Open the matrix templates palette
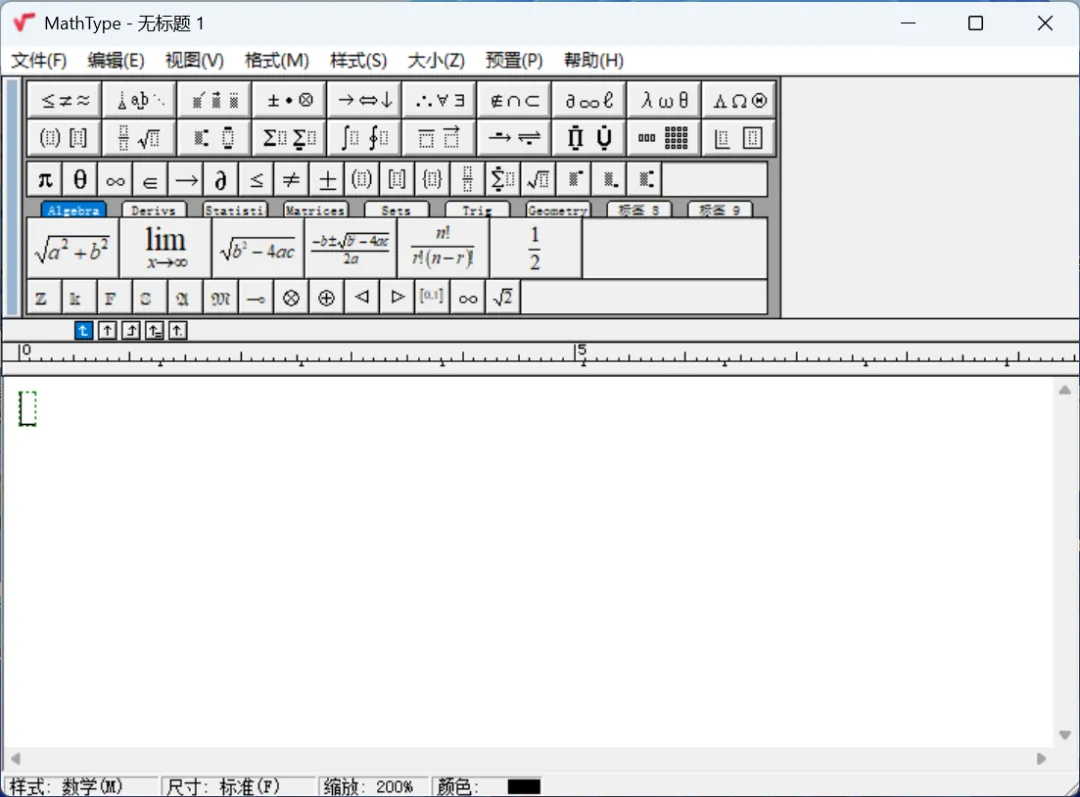Screen dimensions: 1080x797 664,138
